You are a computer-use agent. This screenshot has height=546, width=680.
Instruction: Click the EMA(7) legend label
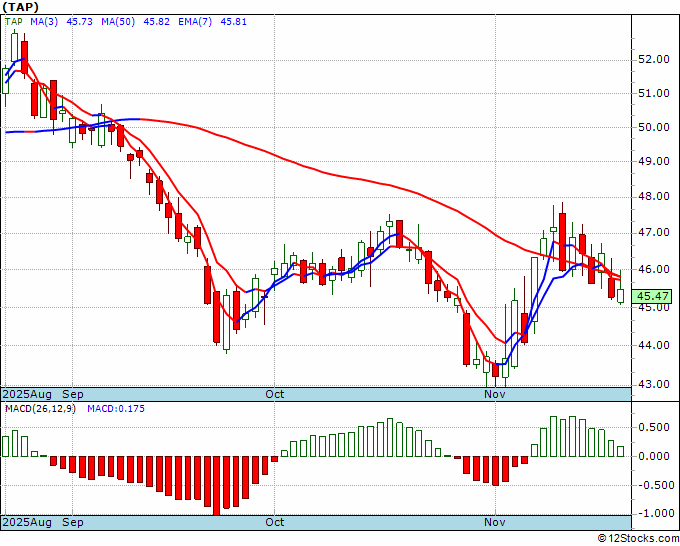195,22
